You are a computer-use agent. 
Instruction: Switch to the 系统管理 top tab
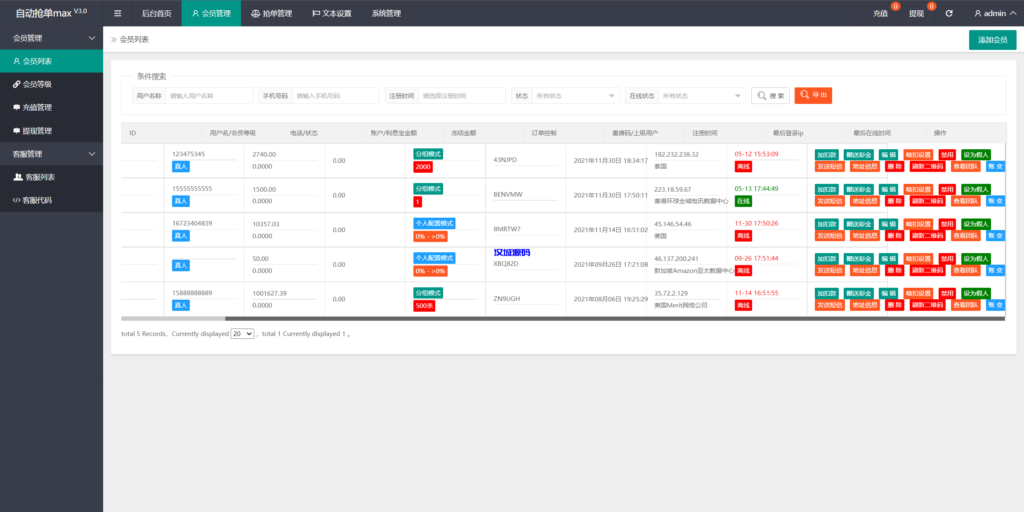(385, 14)
